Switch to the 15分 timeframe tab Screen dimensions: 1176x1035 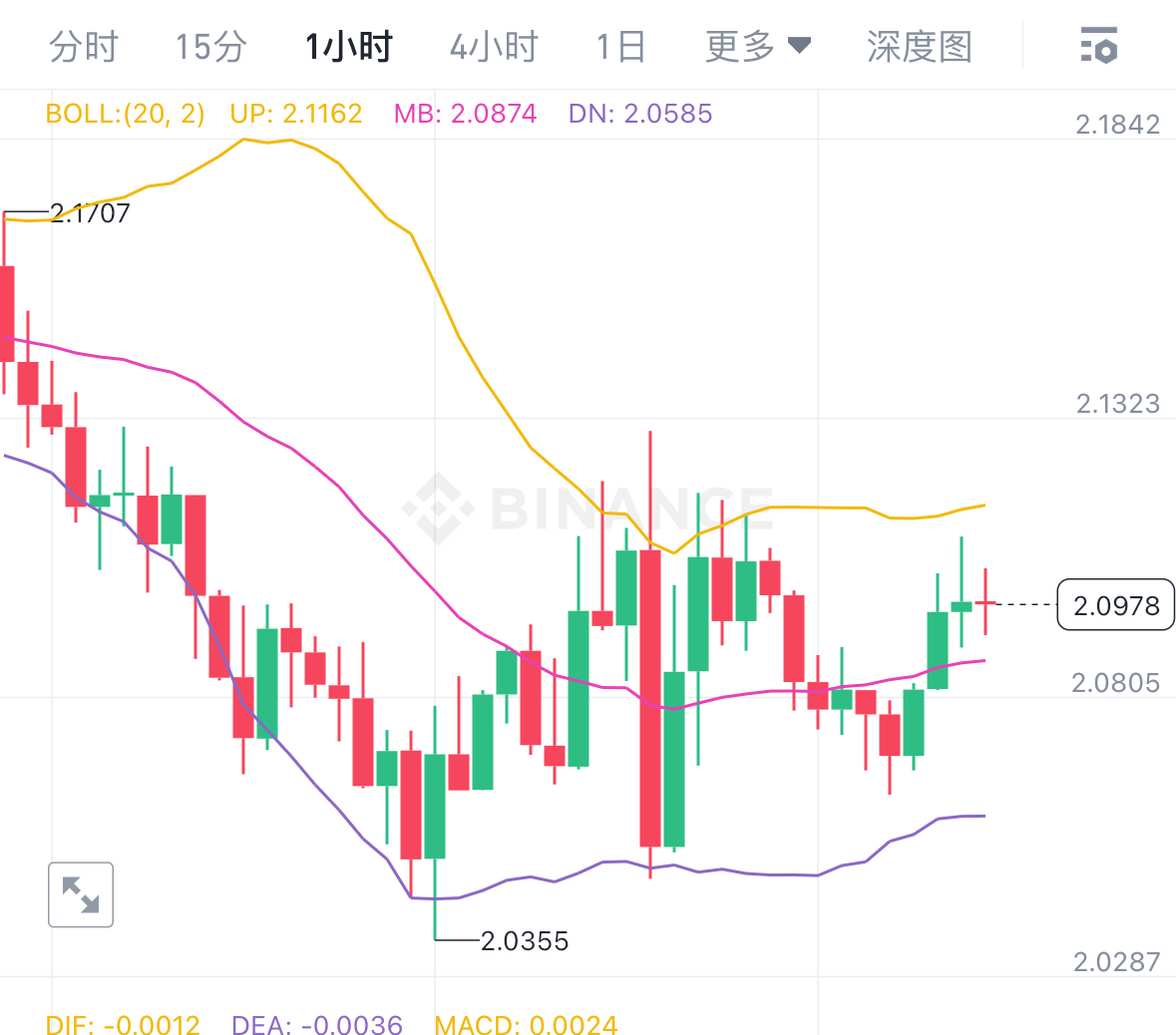coord(209,46)
